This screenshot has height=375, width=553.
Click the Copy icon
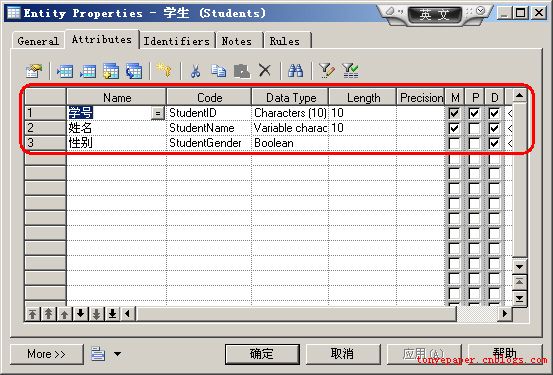tap(218, 71)
